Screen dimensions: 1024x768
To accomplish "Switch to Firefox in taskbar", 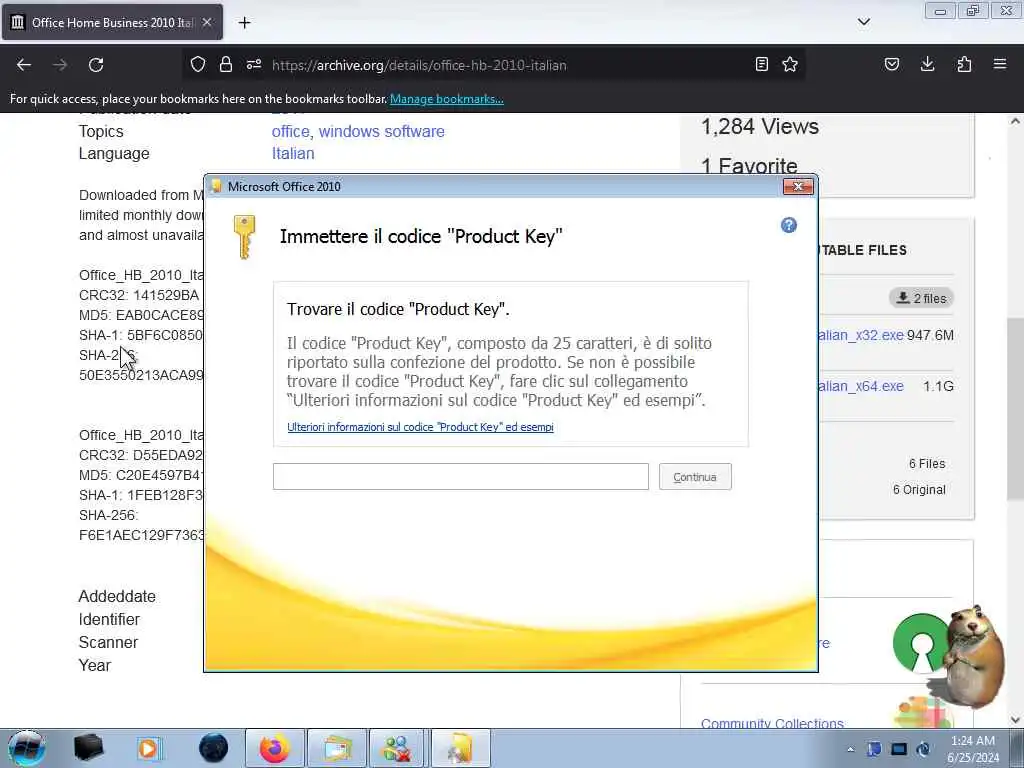I will [x=275, y=748].
